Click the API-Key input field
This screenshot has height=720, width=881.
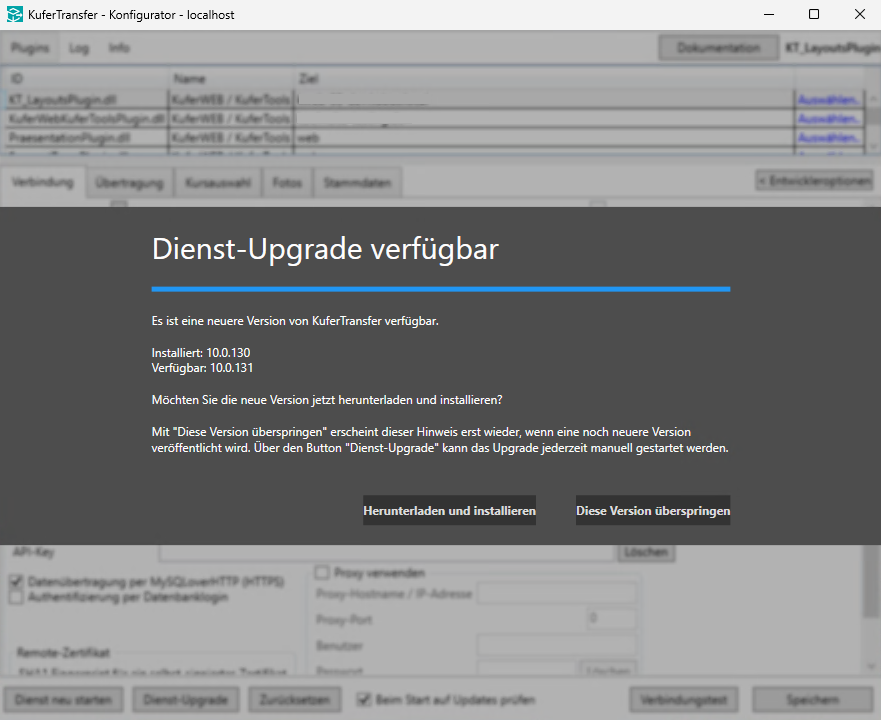click(387, 553)
